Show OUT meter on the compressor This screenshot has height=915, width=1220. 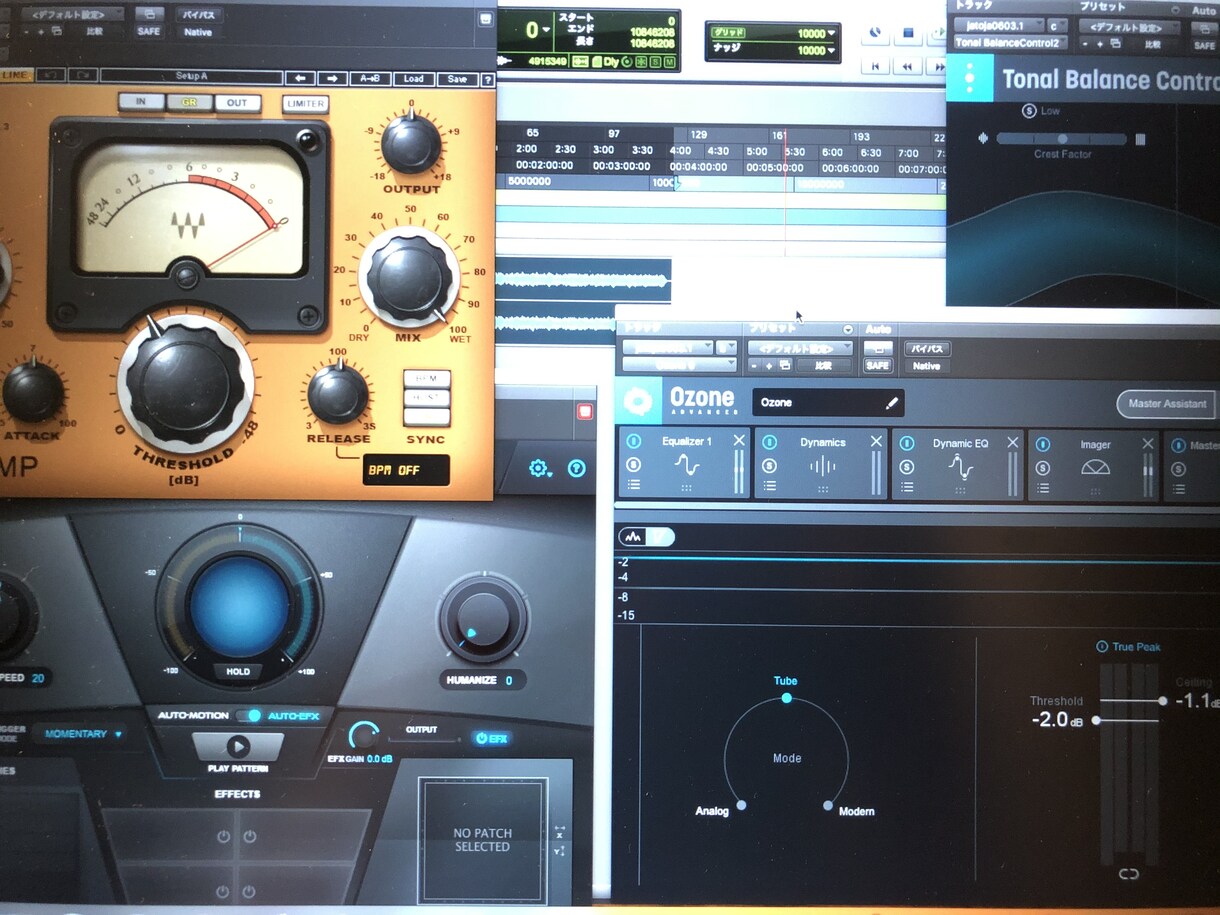point(237,102)
